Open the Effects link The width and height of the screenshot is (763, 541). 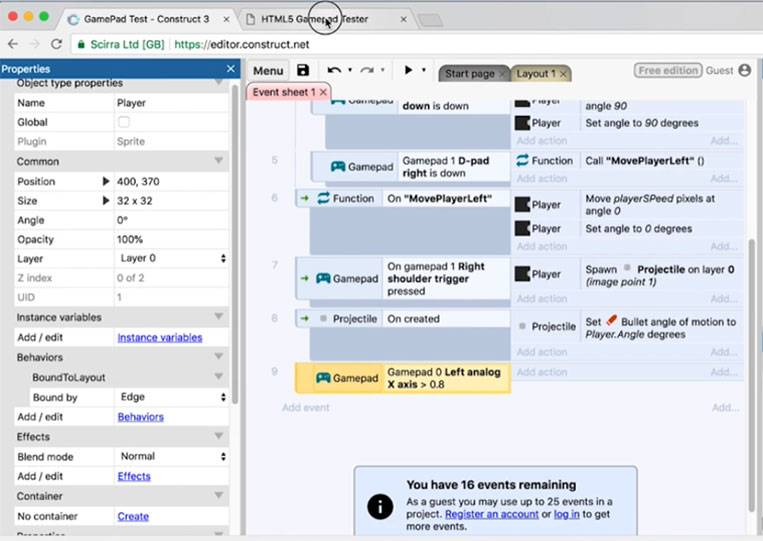[134, 476]
